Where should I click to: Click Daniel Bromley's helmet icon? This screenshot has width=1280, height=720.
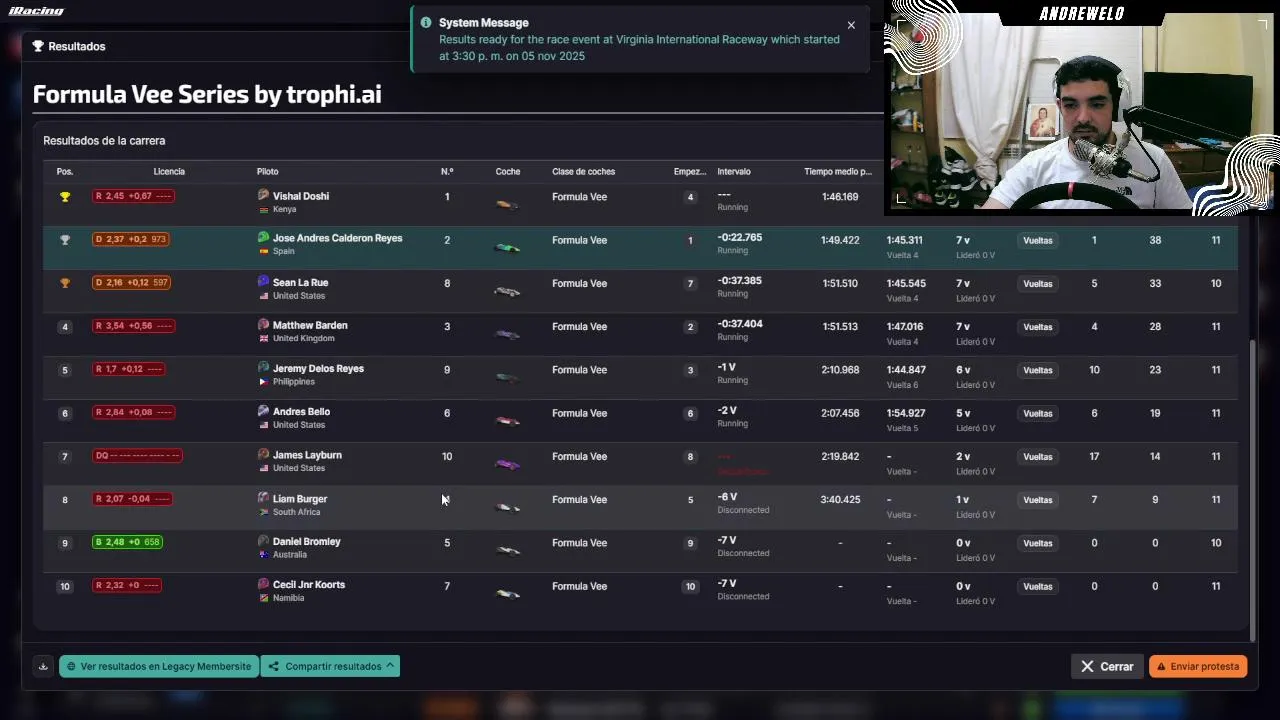(x=263, y=541)
